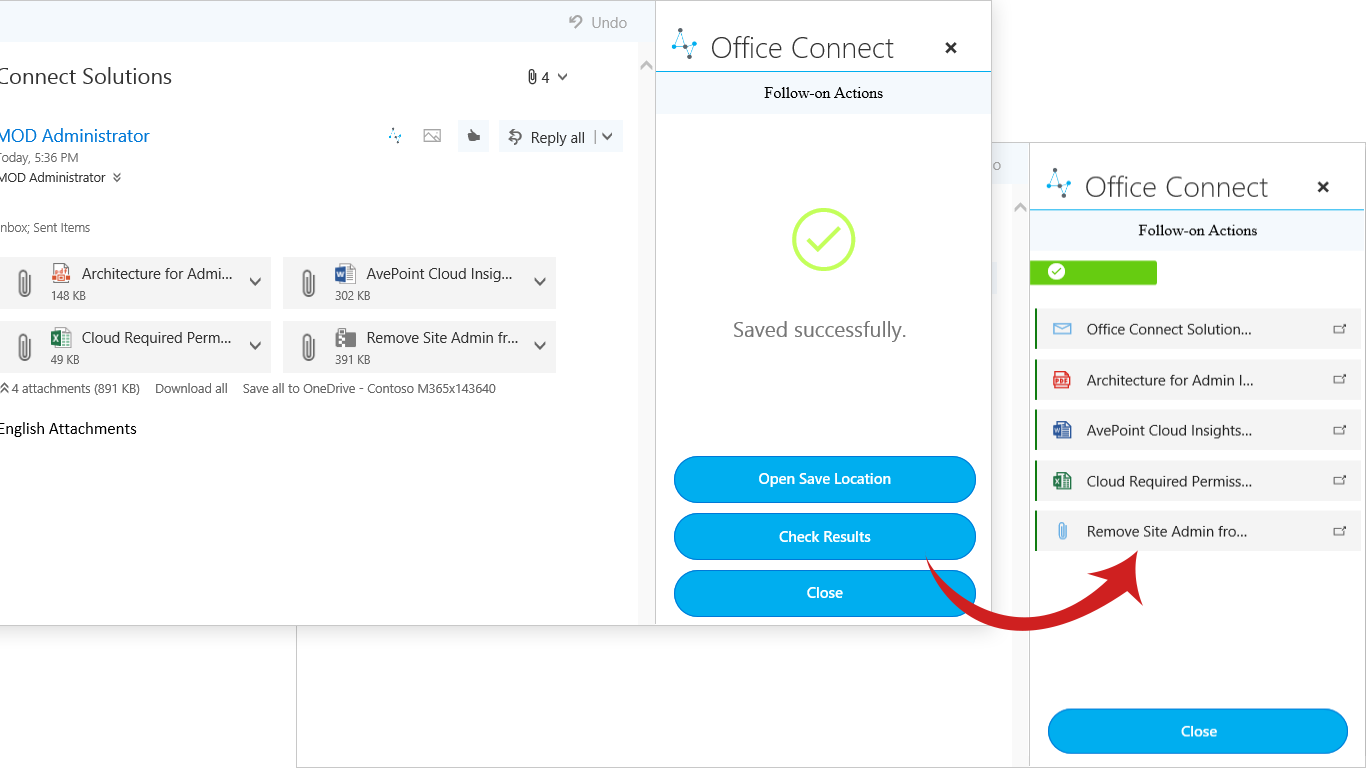The height and width of the screenshot is (768, 1366).
Task: Click the scroll-up arrow of the message pane
Action: pos(646,66)
